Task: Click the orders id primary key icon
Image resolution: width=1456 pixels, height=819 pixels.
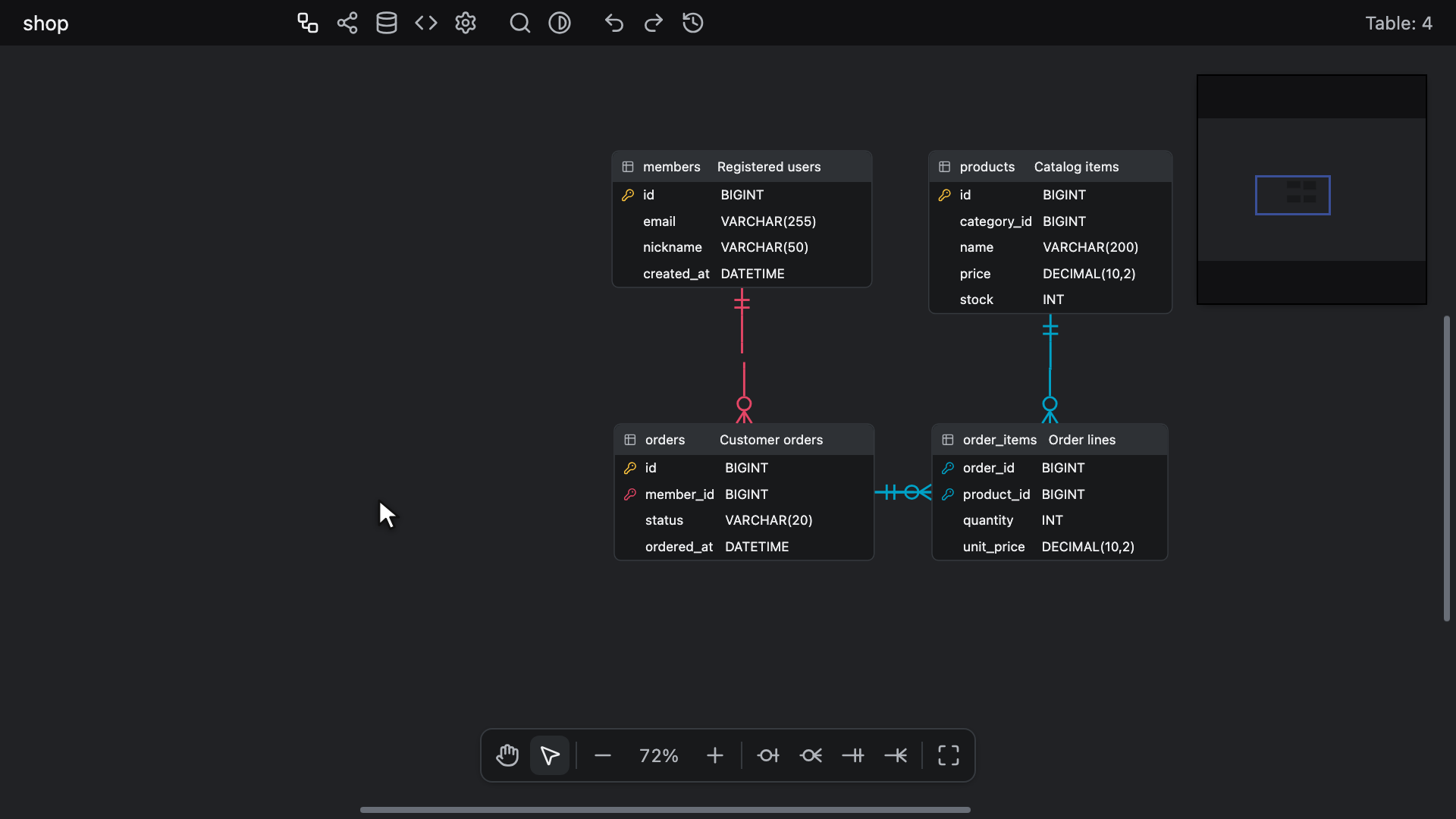Action: tap(630, 468)
